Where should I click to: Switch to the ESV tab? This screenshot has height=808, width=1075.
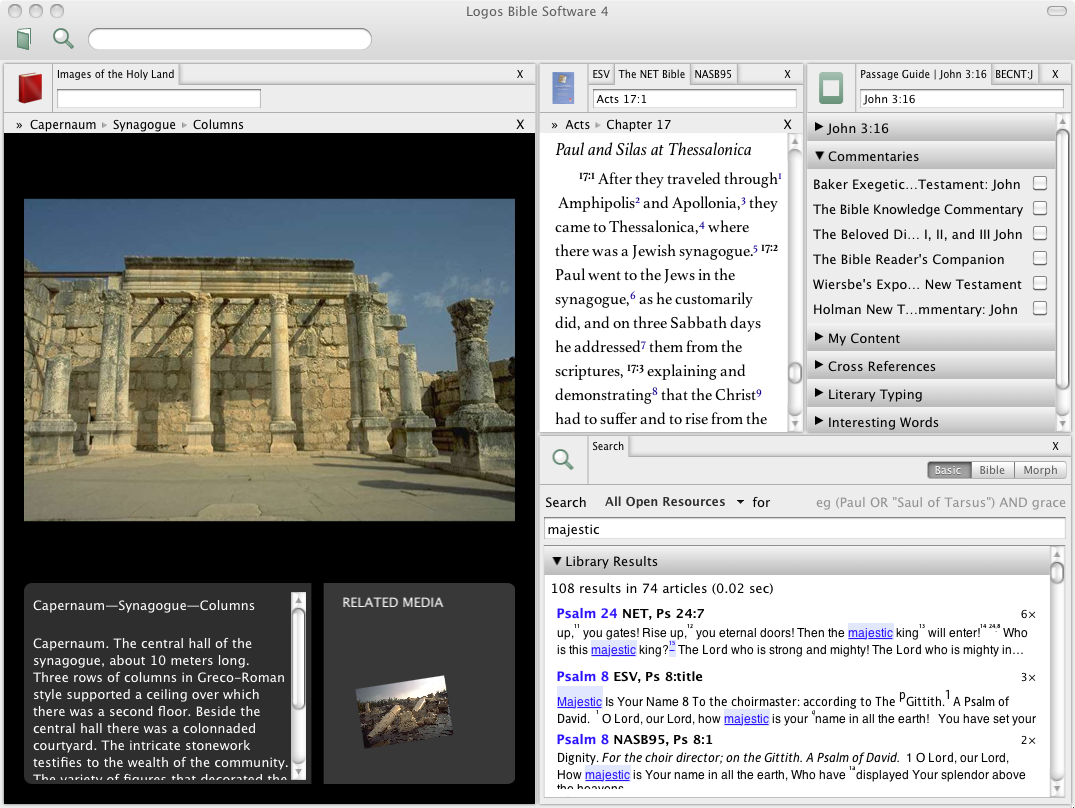point(600,74)
